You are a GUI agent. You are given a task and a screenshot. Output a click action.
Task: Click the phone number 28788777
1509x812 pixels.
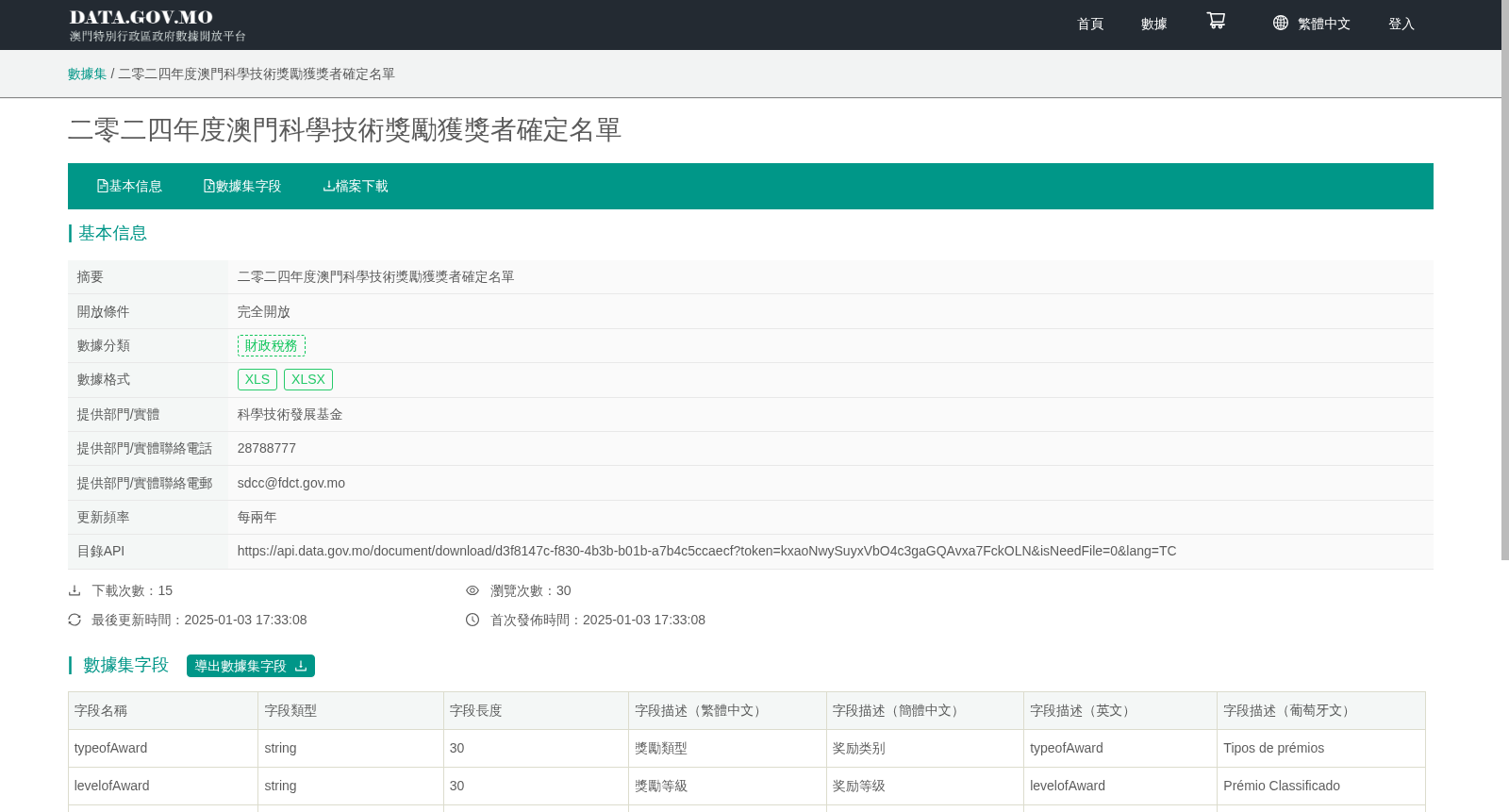[x=267, y=448]
